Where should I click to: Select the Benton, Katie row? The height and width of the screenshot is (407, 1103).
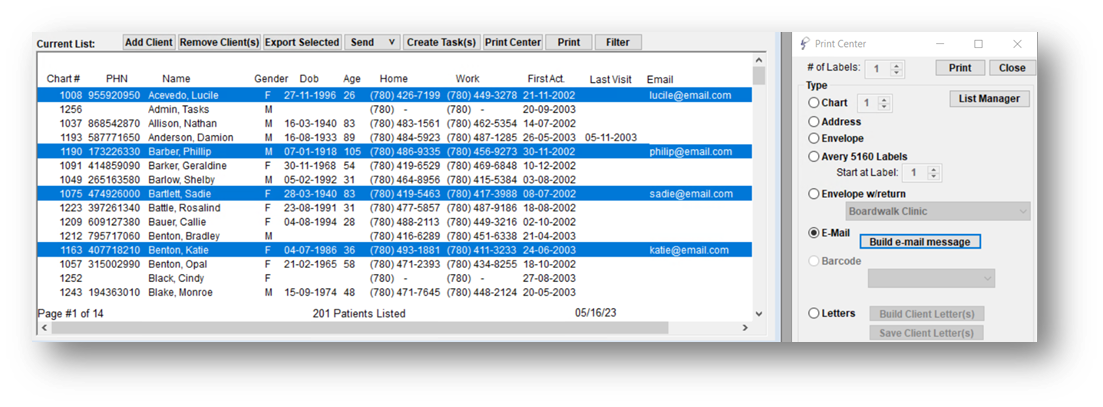[394, 250]
